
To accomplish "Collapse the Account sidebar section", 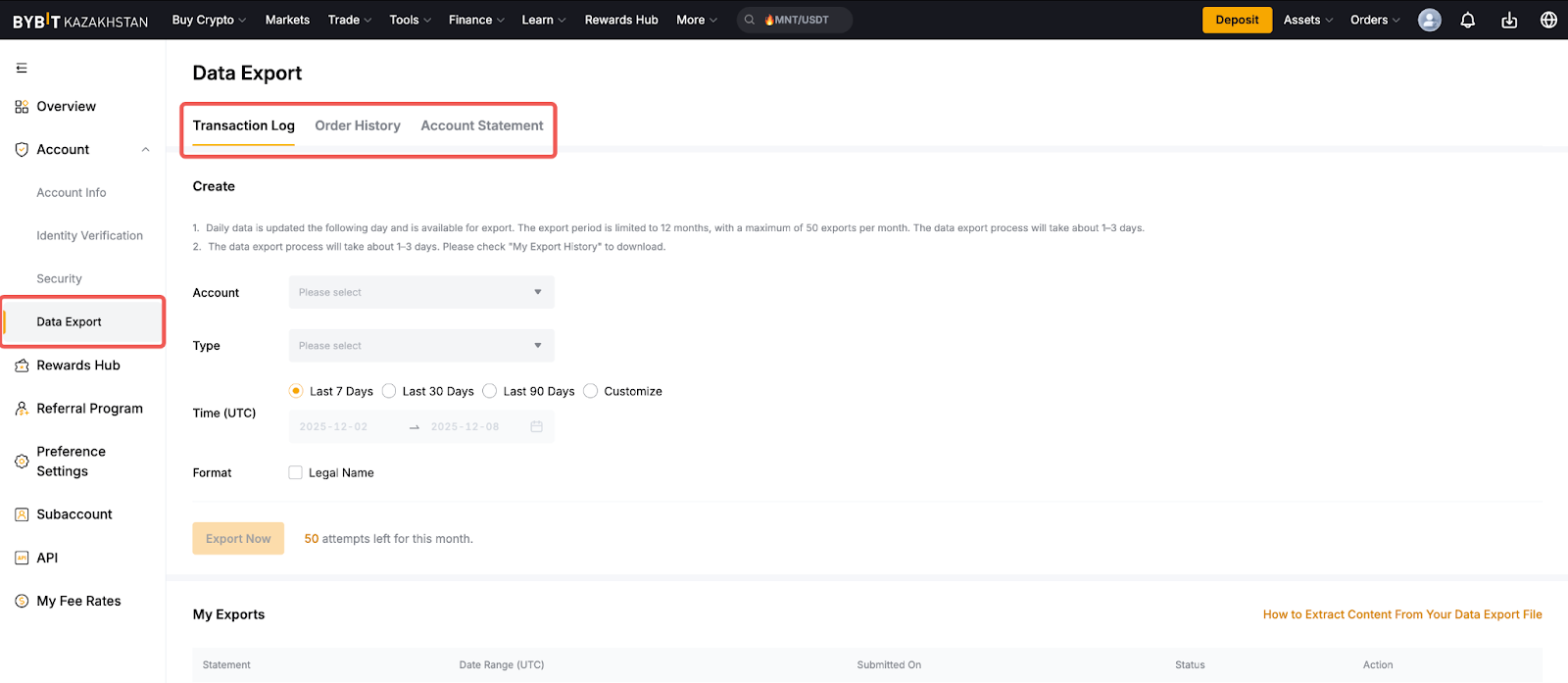I will [x=146, y=150].
